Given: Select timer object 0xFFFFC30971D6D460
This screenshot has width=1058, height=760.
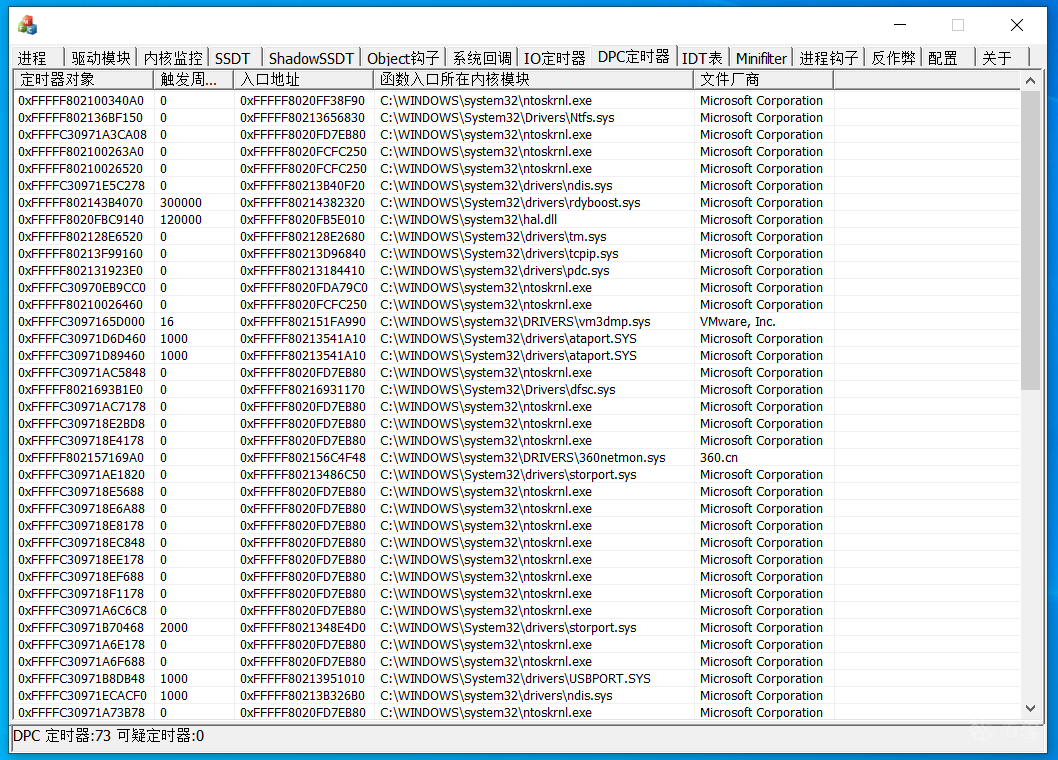Looking at the screenshot, I should 82,339.
